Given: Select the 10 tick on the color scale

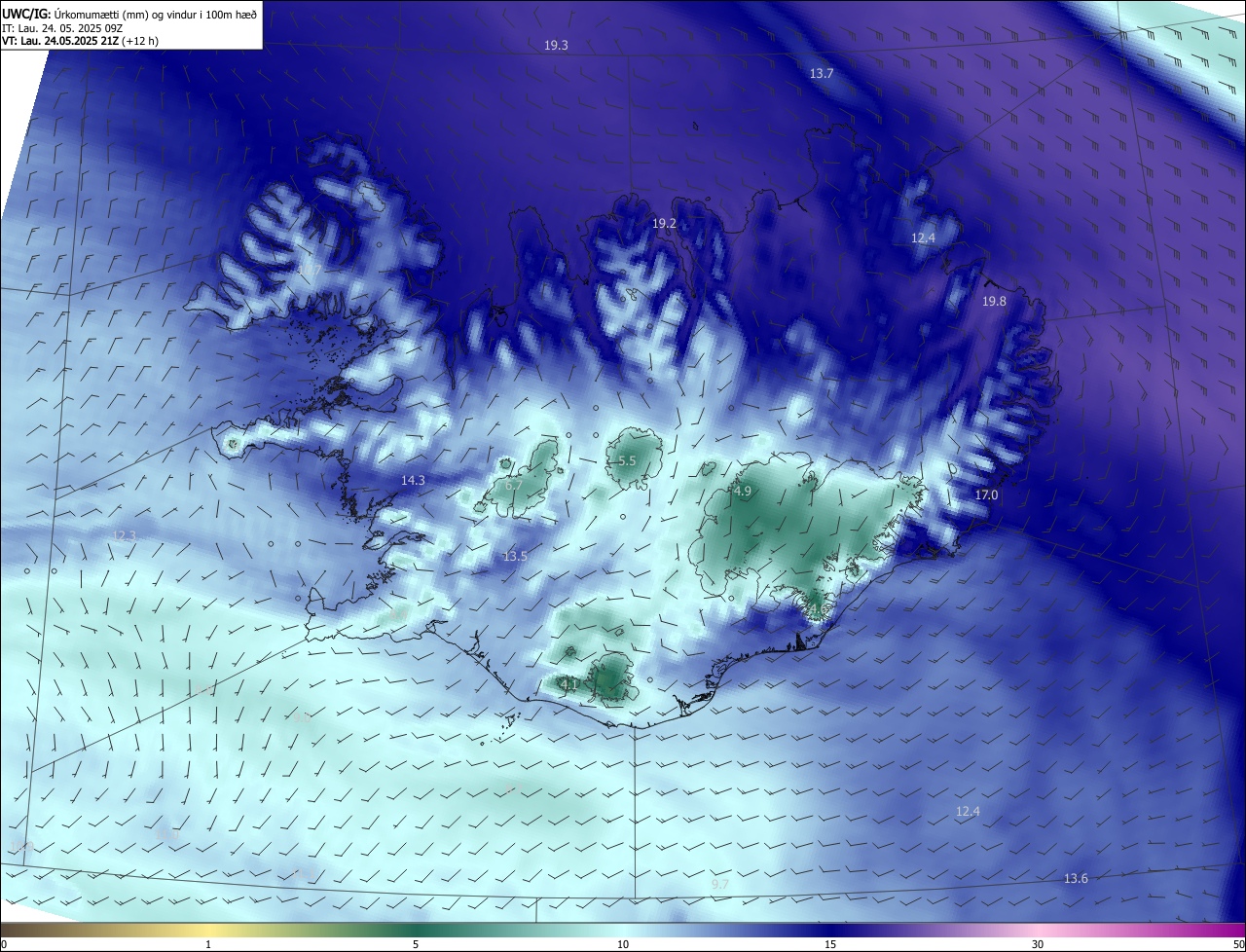Looking at the screenshot, I should point(623,944).
